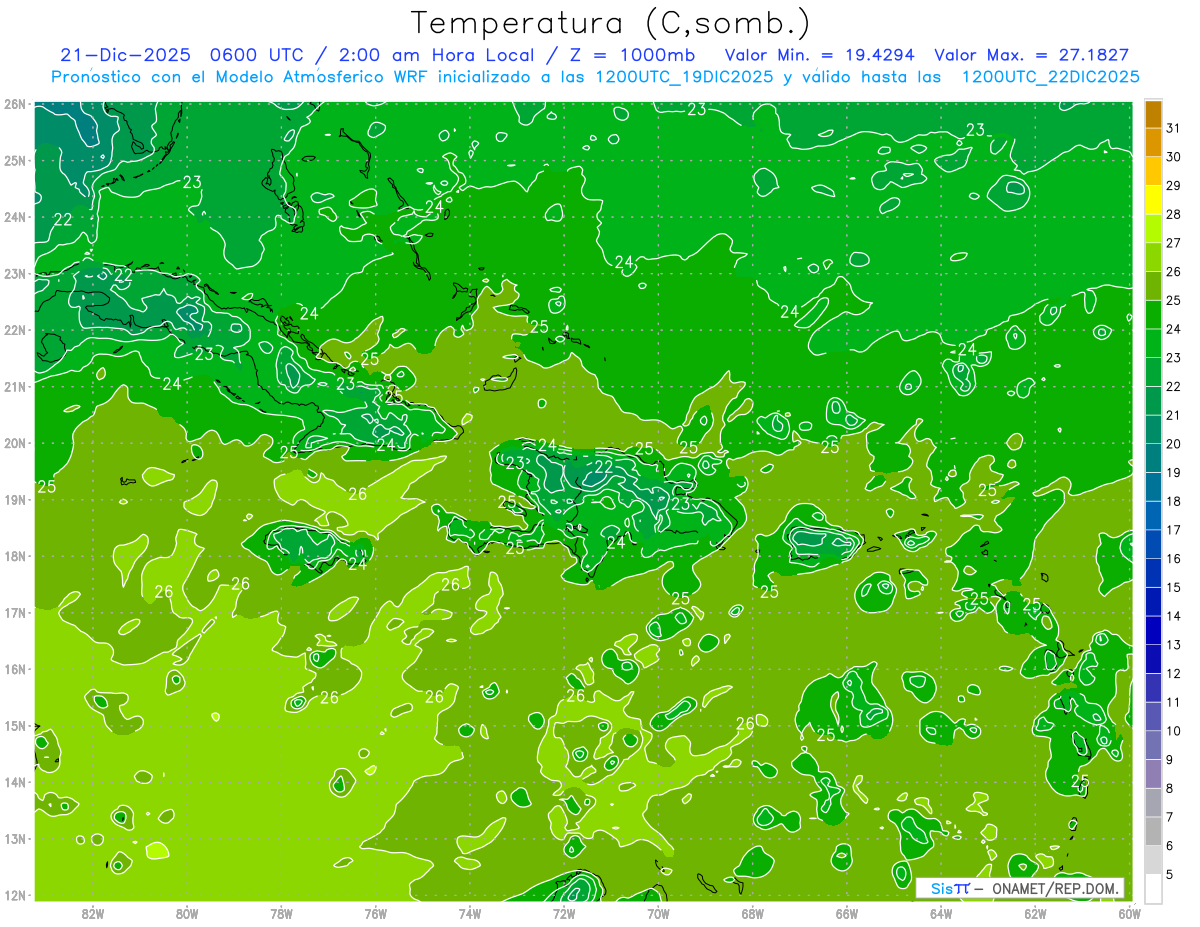This screenshot has width=1200, height=927.
Task: Click the '62W' longitude axis label
Action: 1035,913
